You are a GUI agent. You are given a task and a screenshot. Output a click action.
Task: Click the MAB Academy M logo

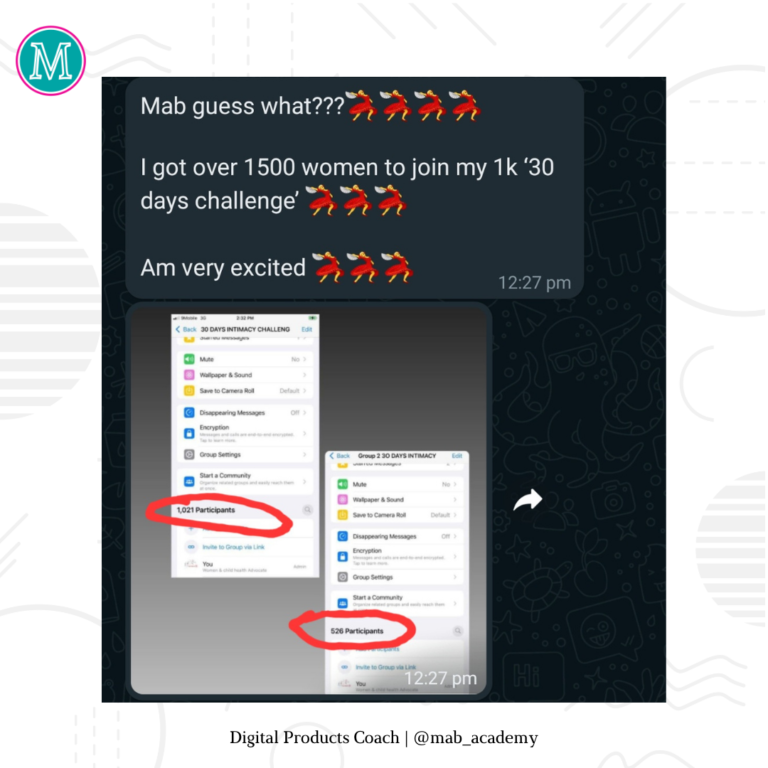point(51,61)
